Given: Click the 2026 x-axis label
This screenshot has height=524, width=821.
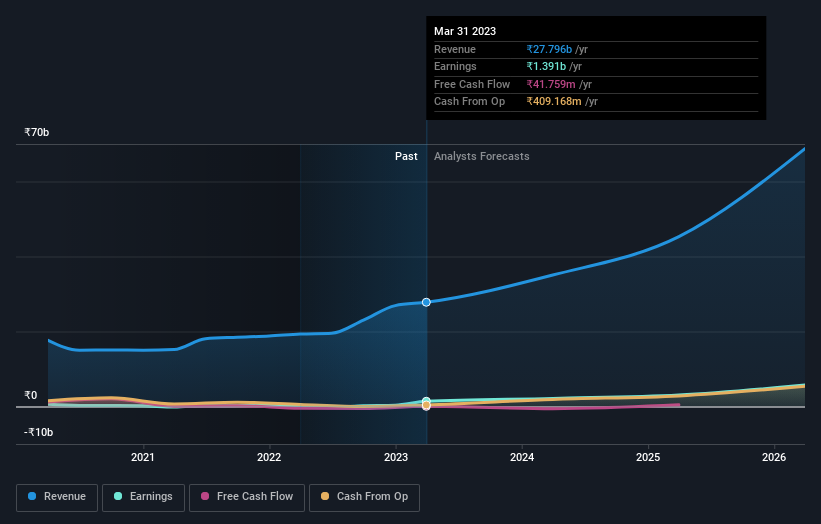Looking at the screenshot, I should point(774,457).
